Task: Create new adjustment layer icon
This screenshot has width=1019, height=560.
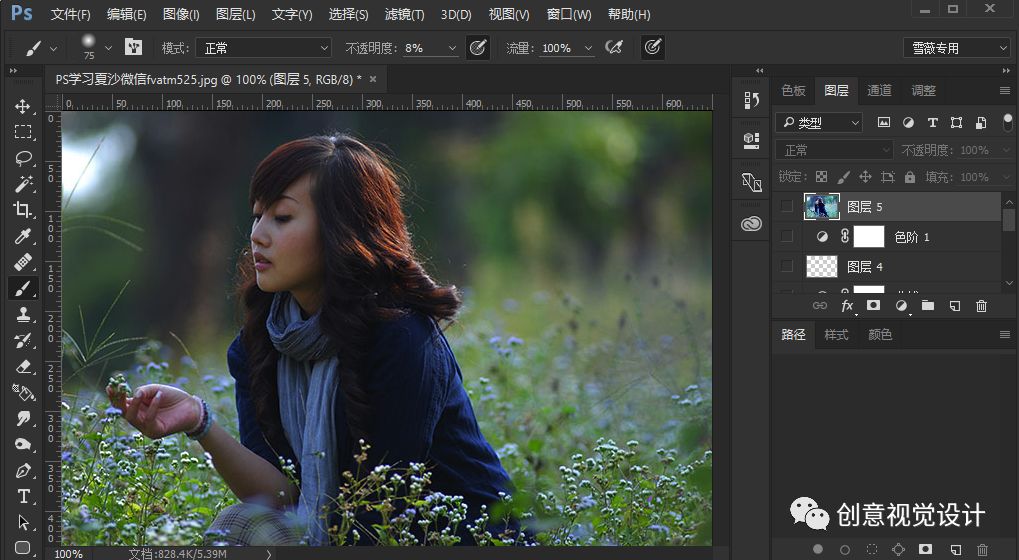Action: (x=901, y=305)
